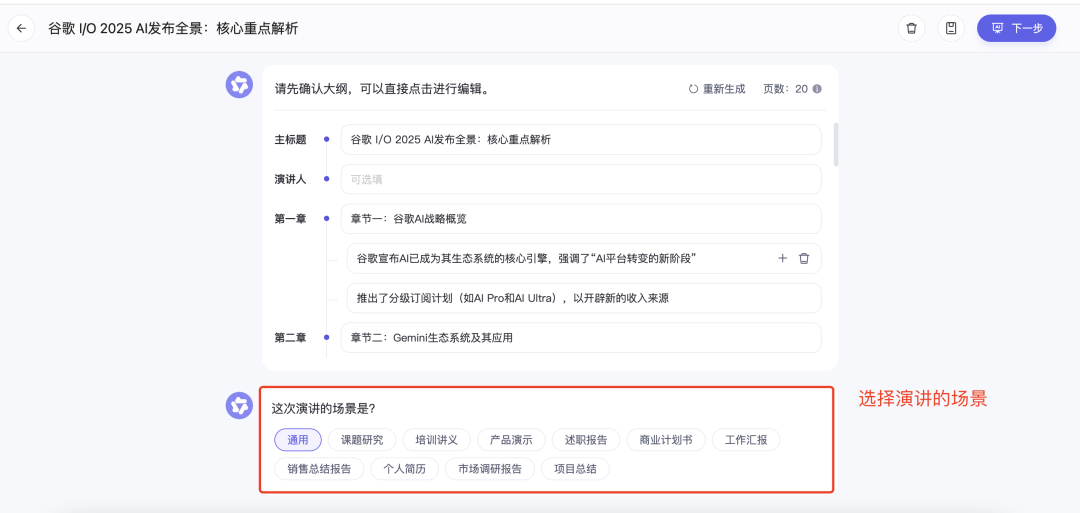Select the 述职报告 scenario chip

point(586,439)
